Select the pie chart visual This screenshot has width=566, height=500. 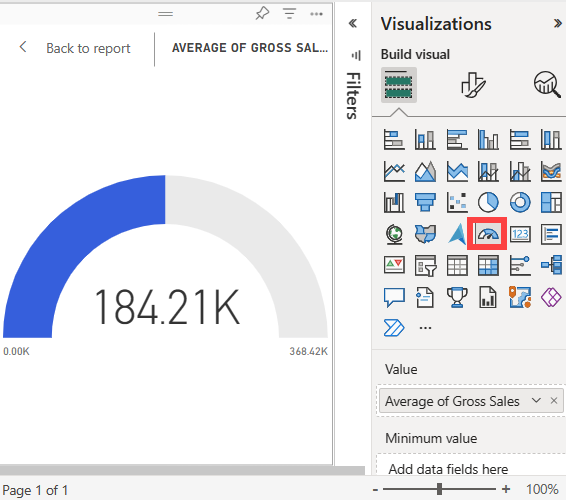[488, 202]
